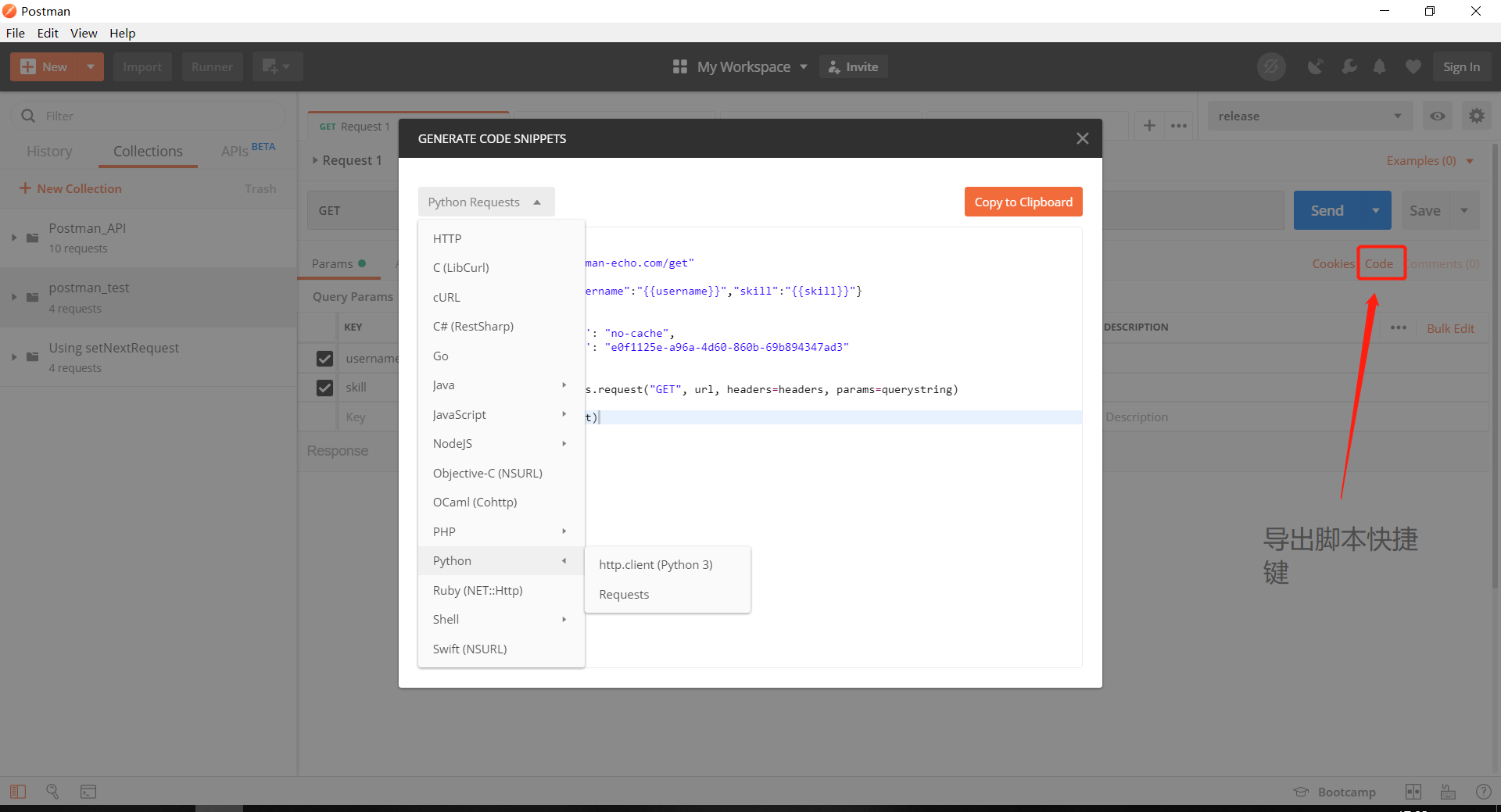Copy generated code to clipboard

point(1023,202)
